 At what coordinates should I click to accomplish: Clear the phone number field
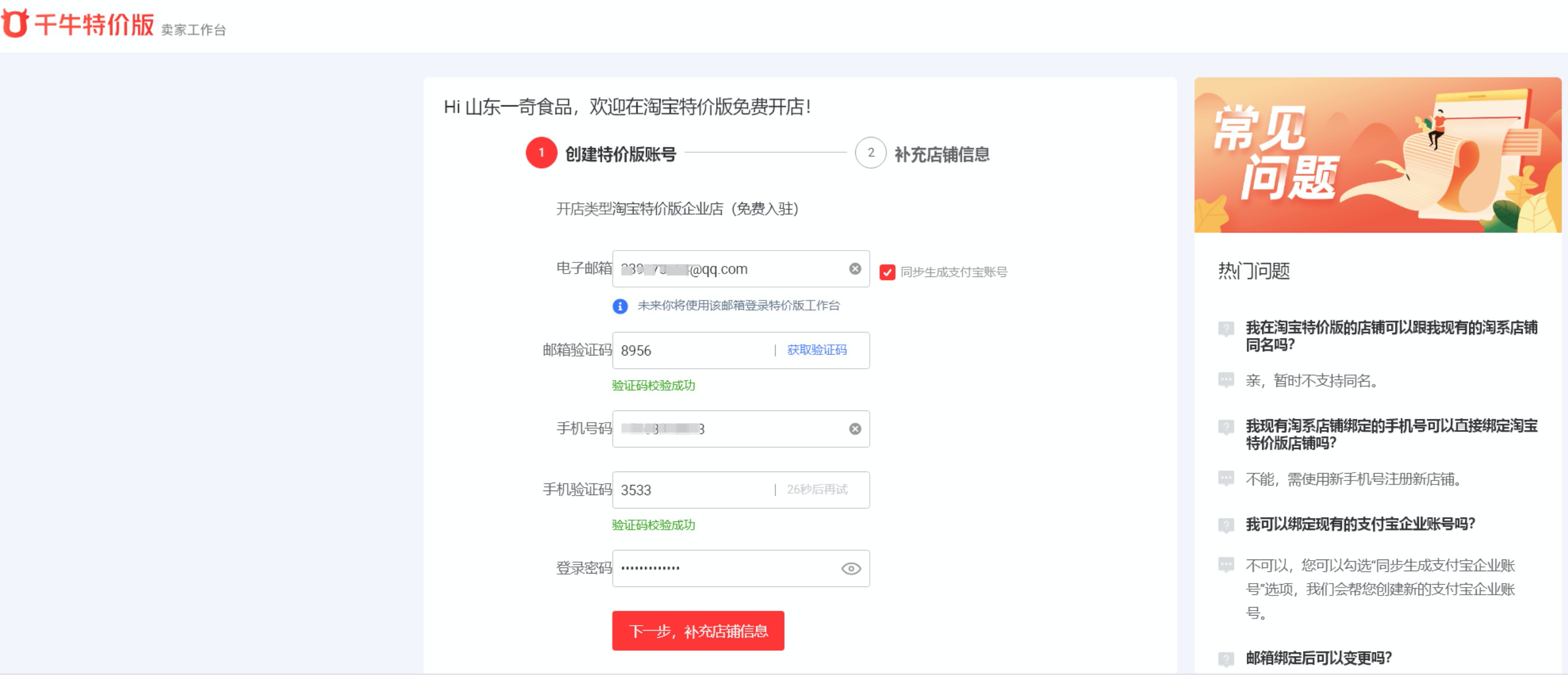[855, 428]
